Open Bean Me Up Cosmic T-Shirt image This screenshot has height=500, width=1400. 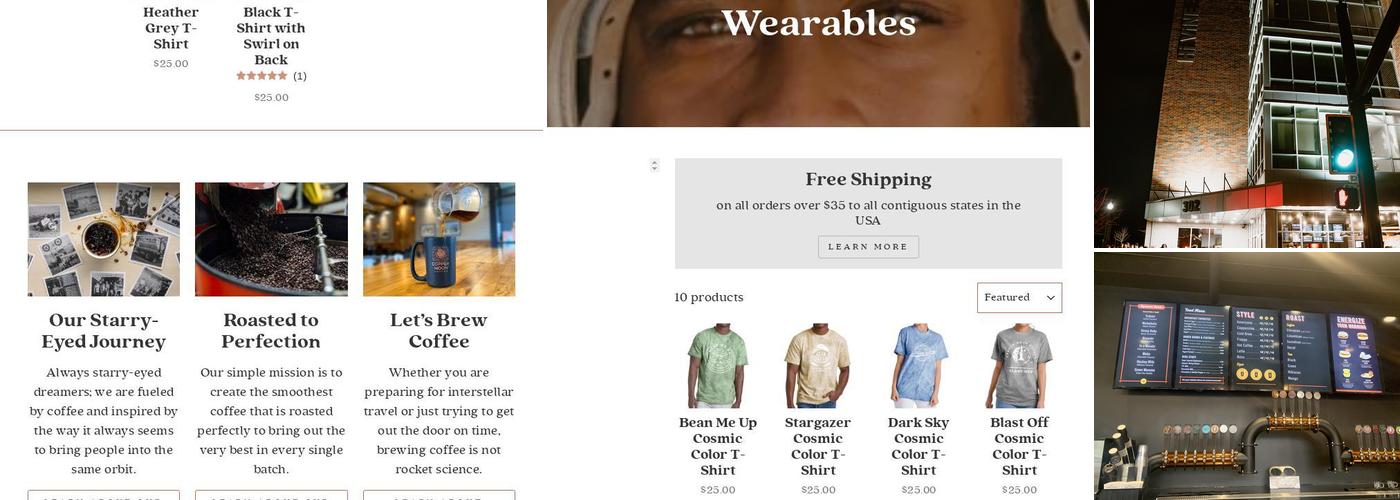coord(718,365)
